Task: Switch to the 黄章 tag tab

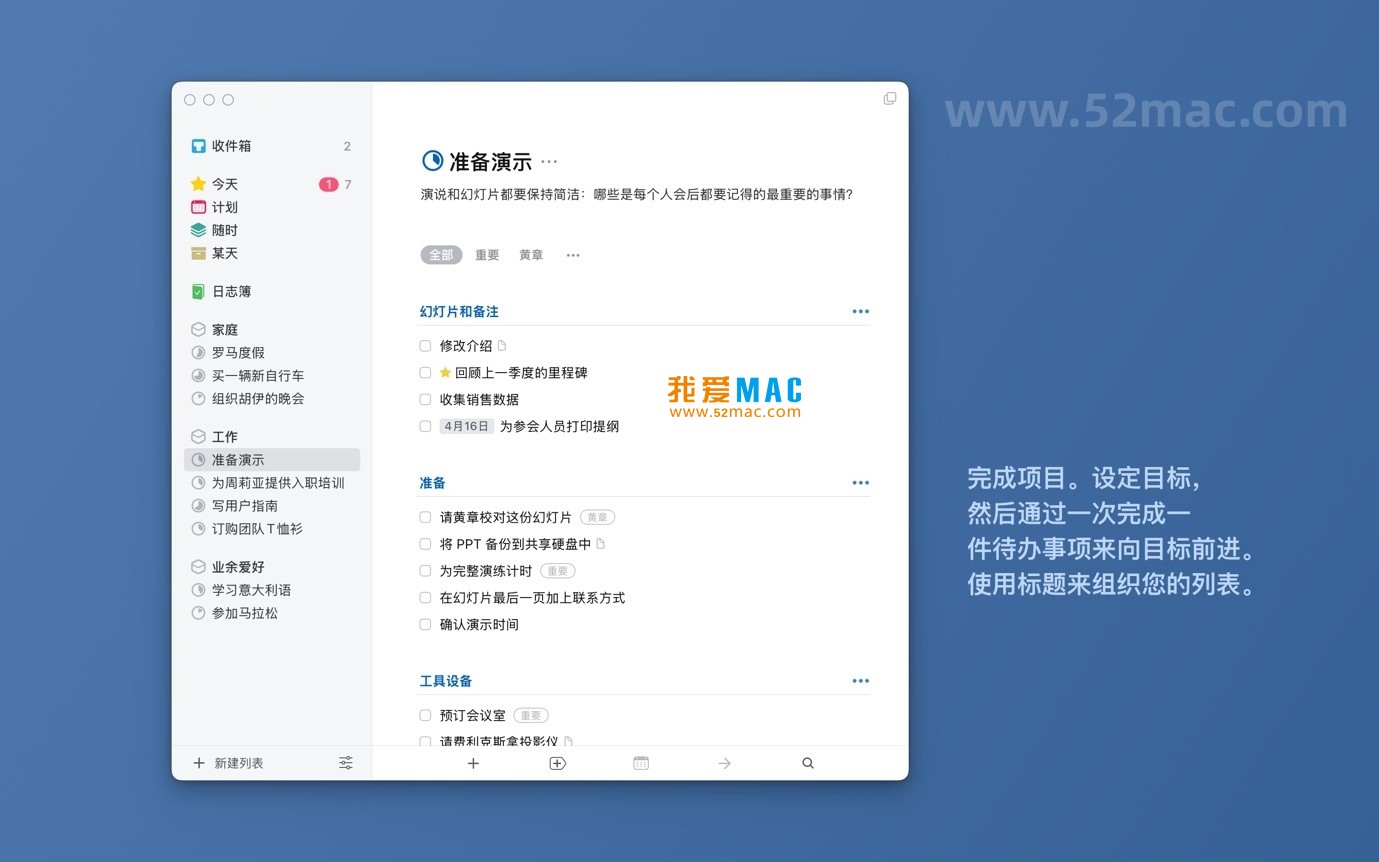Action: point(531,255)
